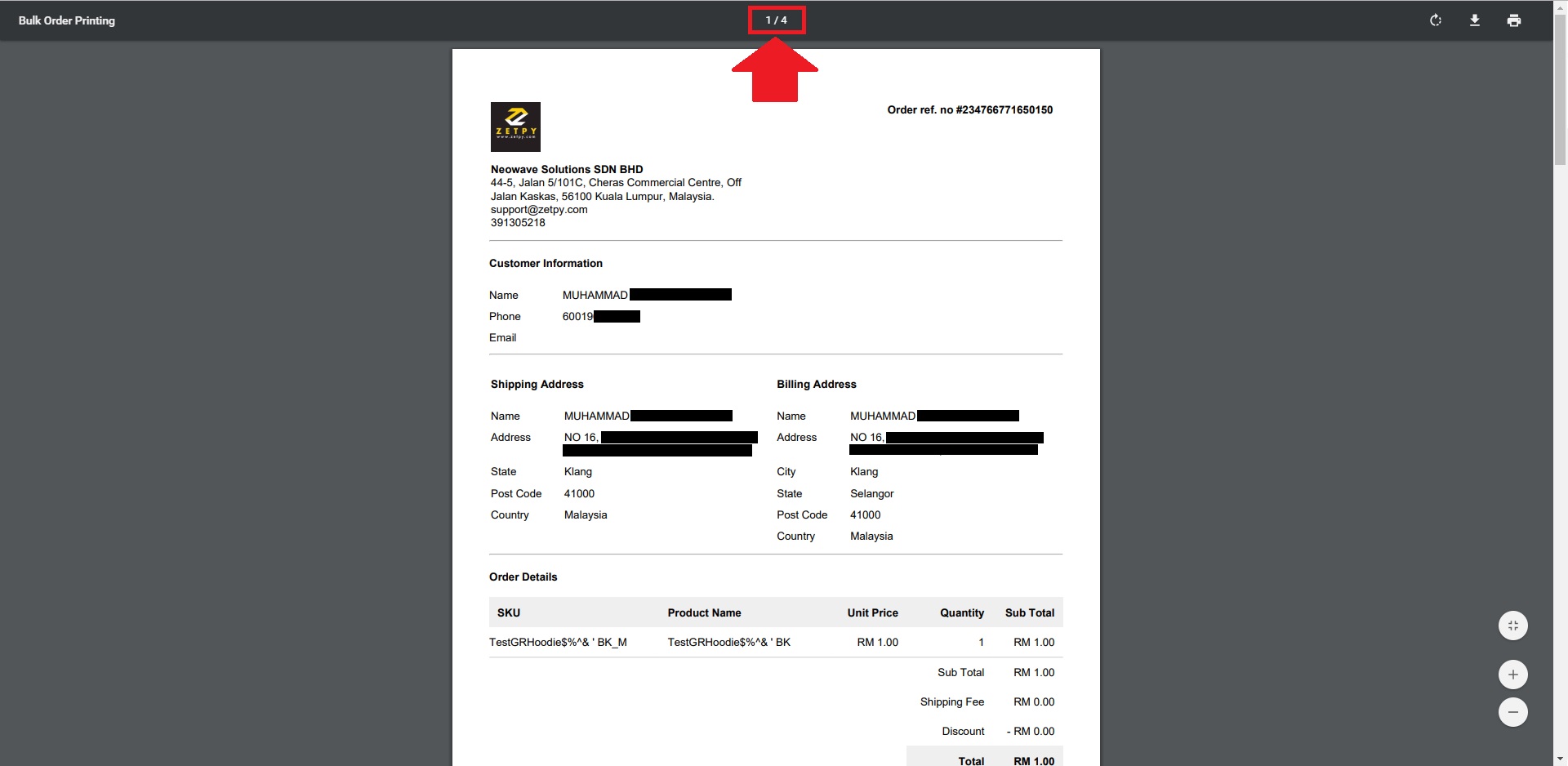This screenshot has width=1568, height=766.
Task: Select the page number field showing 1 / 4
Action: pyautogui.click(x=777, y=20)
